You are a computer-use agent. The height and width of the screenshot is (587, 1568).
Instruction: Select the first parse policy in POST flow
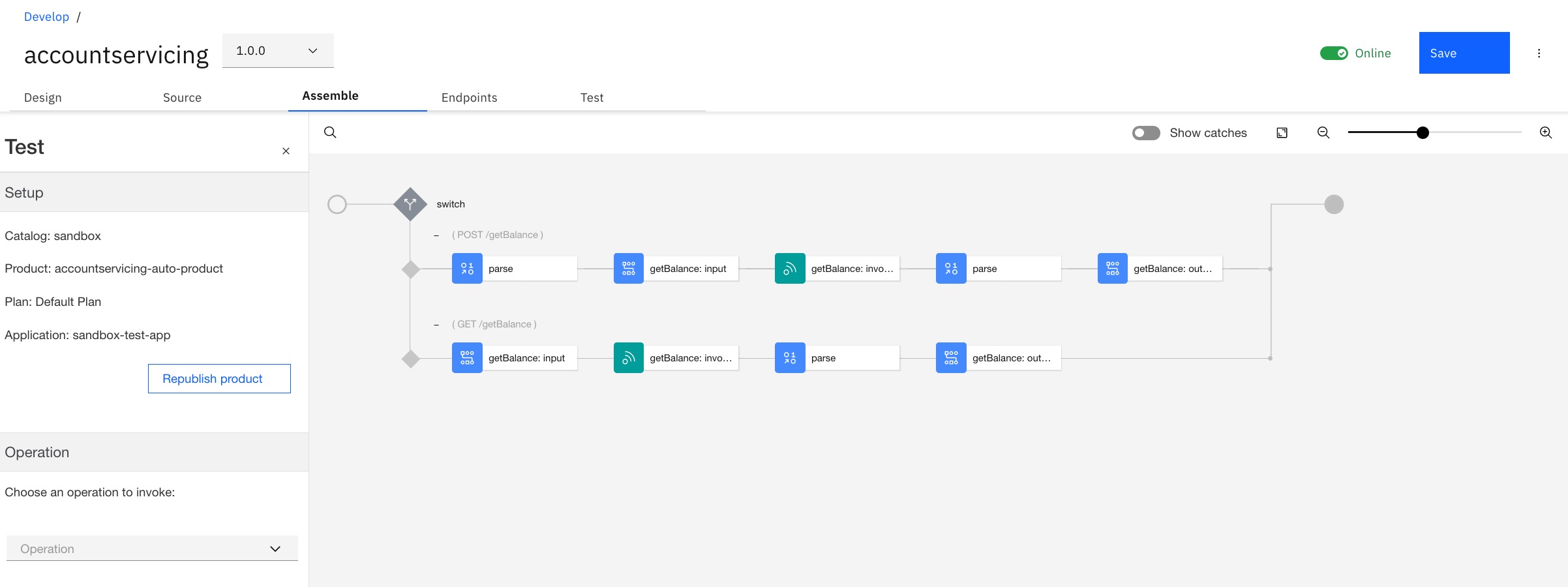[x=467, y=269]
